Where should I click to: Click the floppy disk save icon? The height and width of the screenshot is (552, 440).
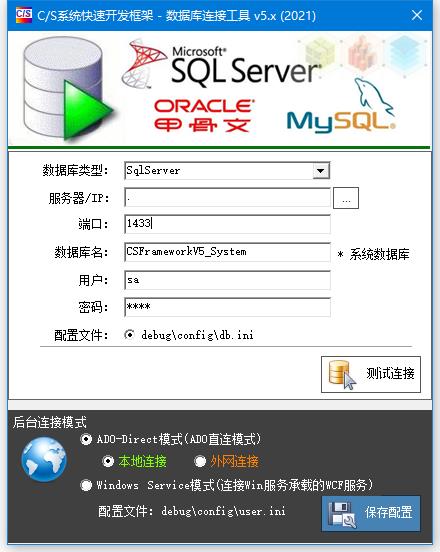pos(342,514)
